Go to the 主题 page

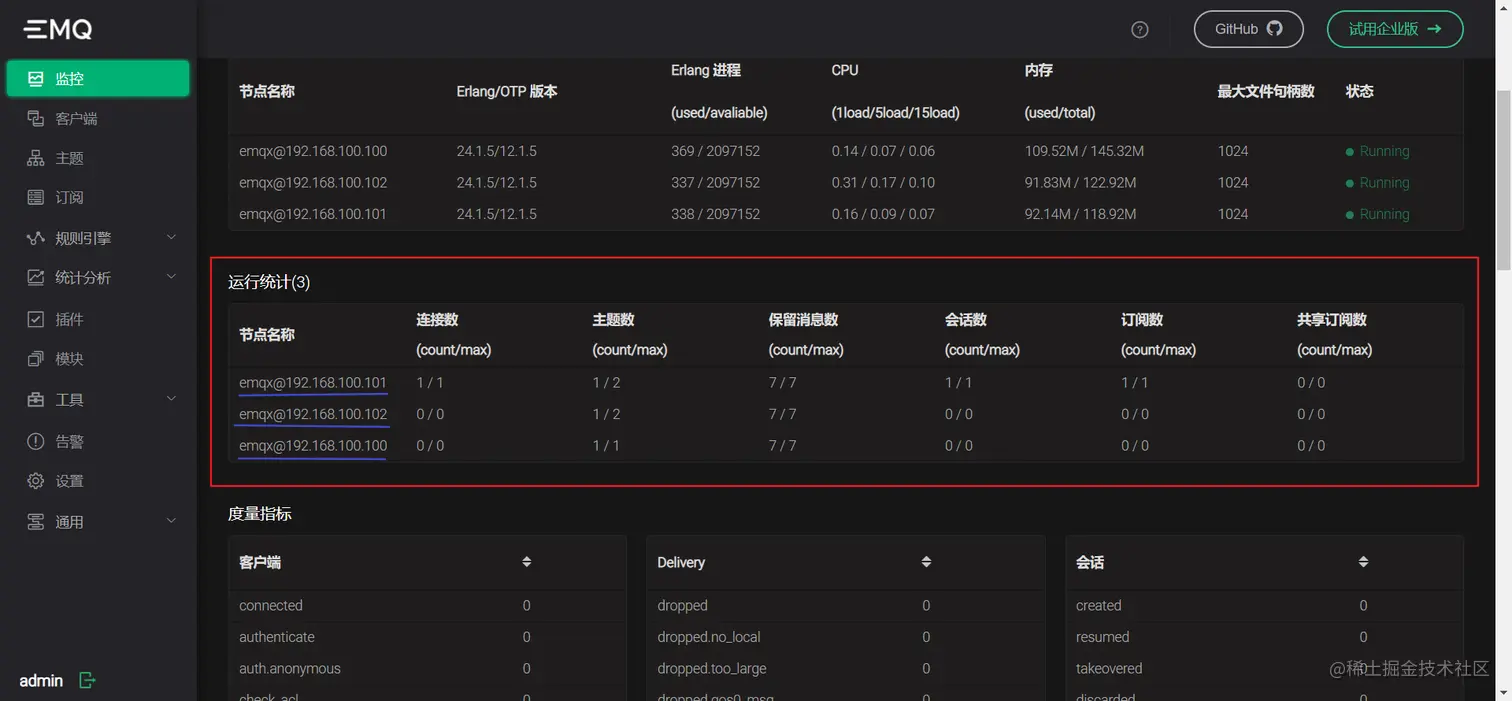[98, 158]
